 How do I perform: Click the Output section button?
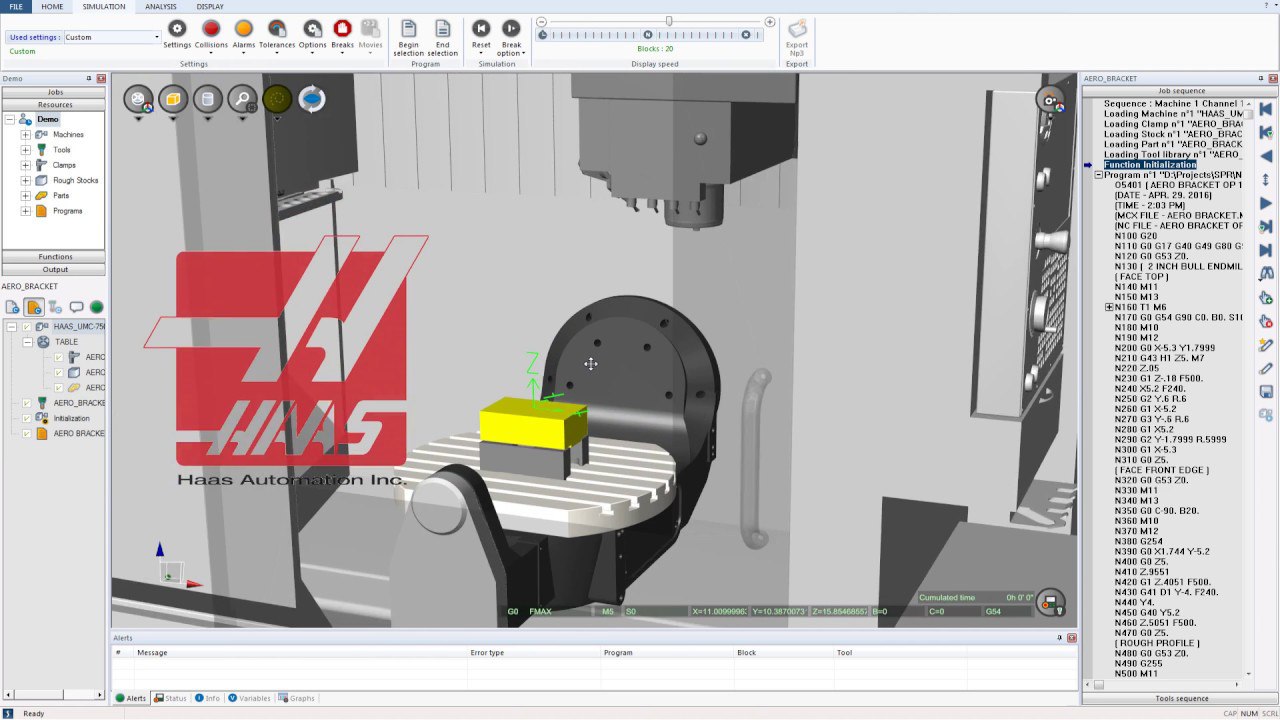[x=55, y=269]
